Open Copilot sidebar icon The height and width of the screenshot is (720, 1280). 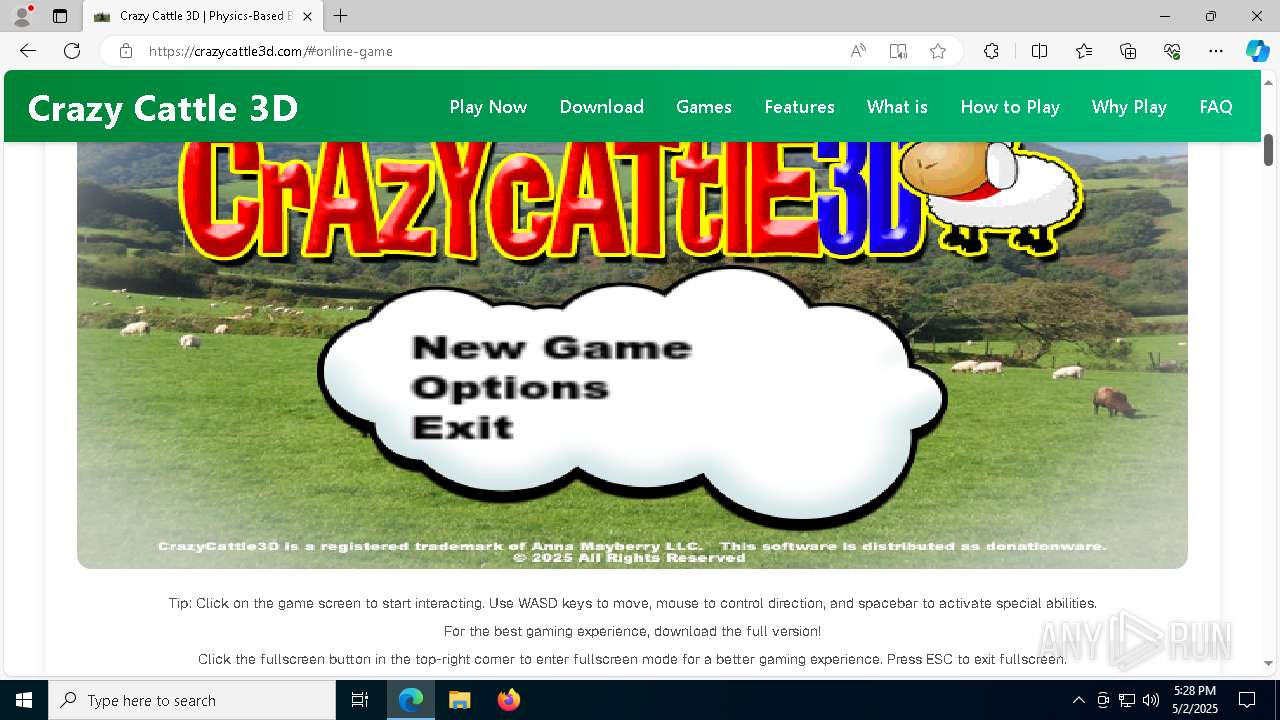coord(1257,51)
